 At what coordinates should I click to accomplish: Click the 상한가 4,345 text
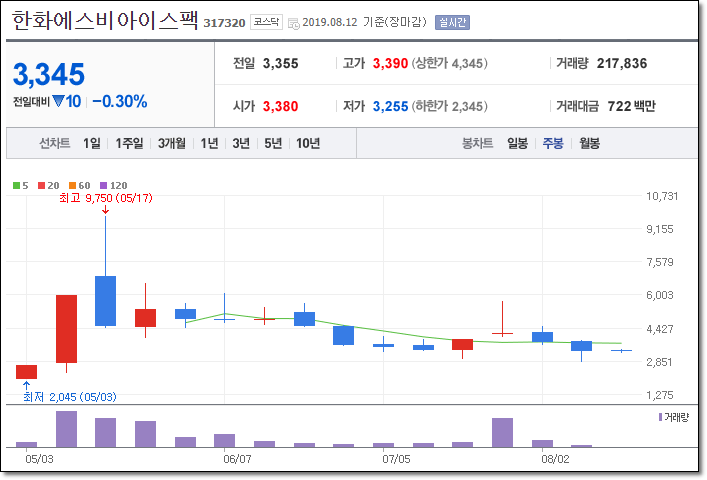(x=450, y=64)
